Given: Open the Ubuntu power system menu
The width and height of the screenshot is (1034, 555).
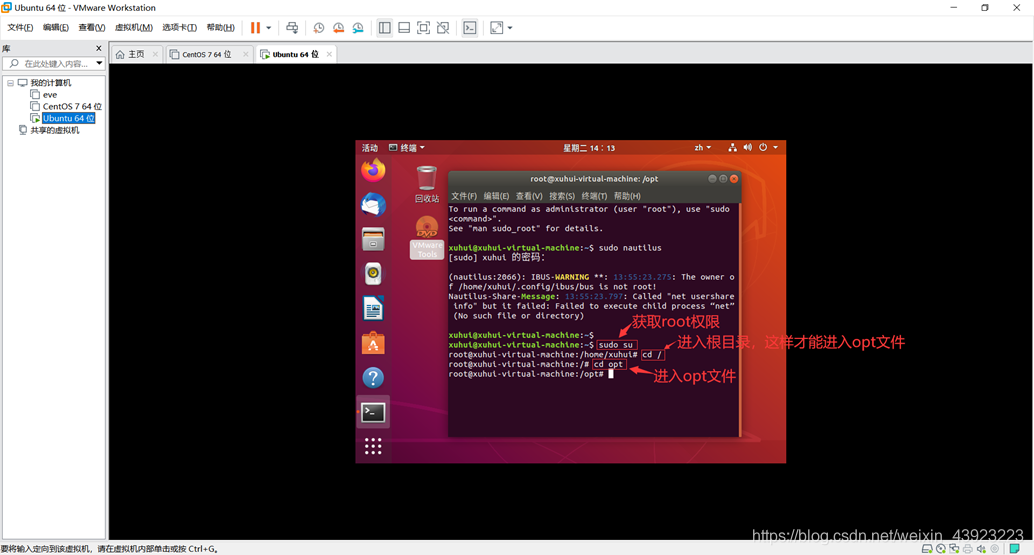Looking at the screenshot, I should [768, 148].
